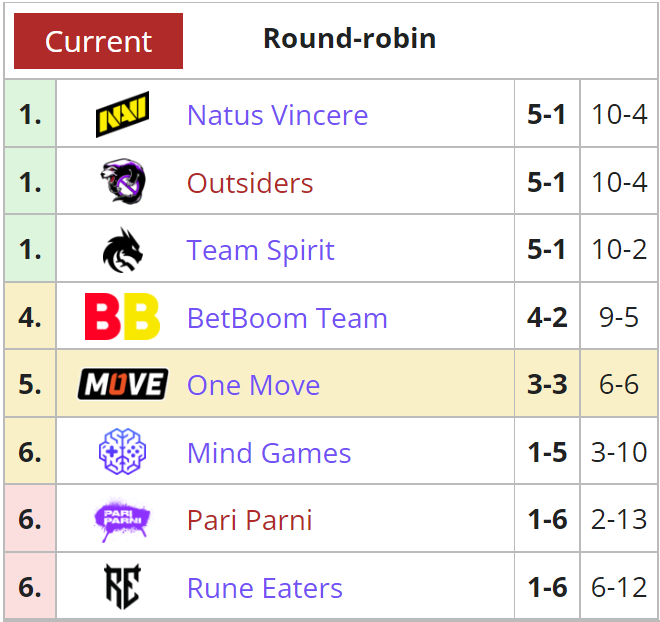Open the Outsiders team link

(x=250, y=183)
